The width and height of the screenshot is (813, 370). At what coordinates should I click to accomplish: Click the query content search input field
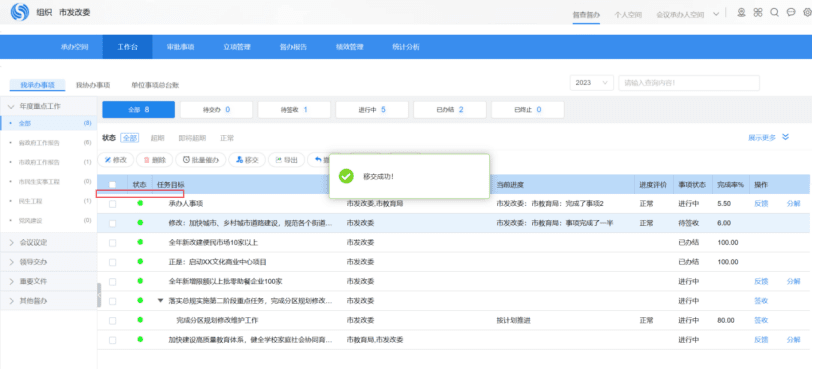(x=689, y=83)
